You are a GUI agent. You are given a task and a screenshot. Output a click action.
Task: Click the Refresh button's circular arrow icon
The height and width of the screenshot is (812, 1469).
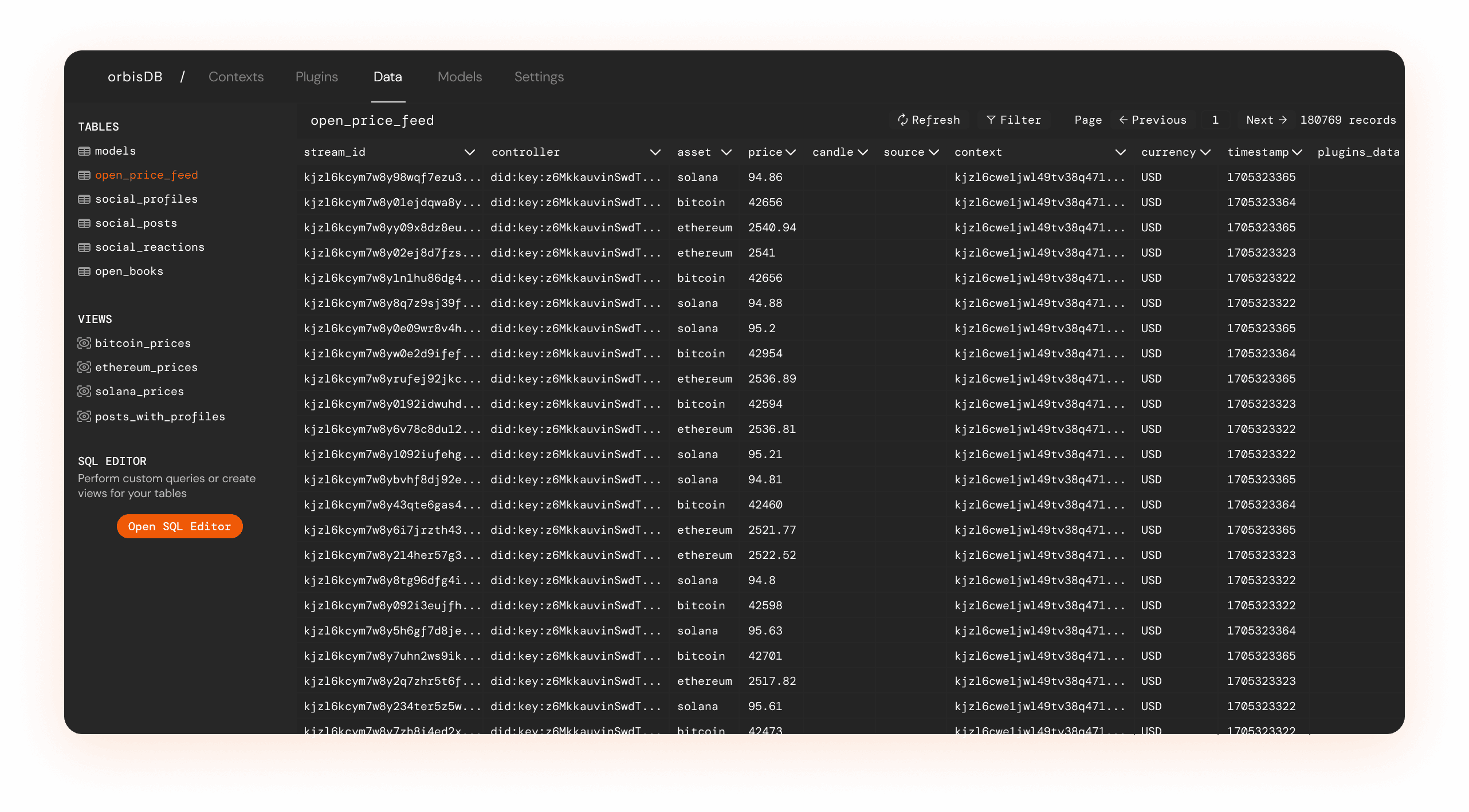tap(903, 120)
